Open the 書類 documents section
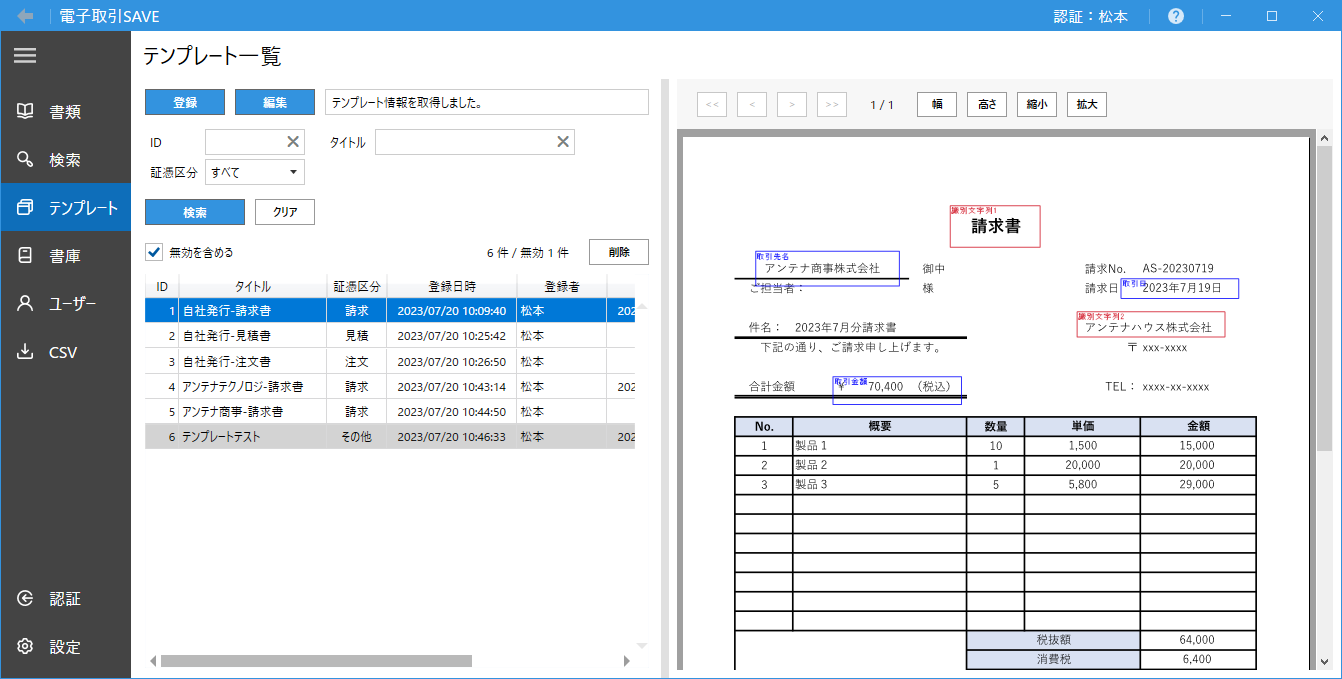1342x679 pixels. (x=65, y=112)
